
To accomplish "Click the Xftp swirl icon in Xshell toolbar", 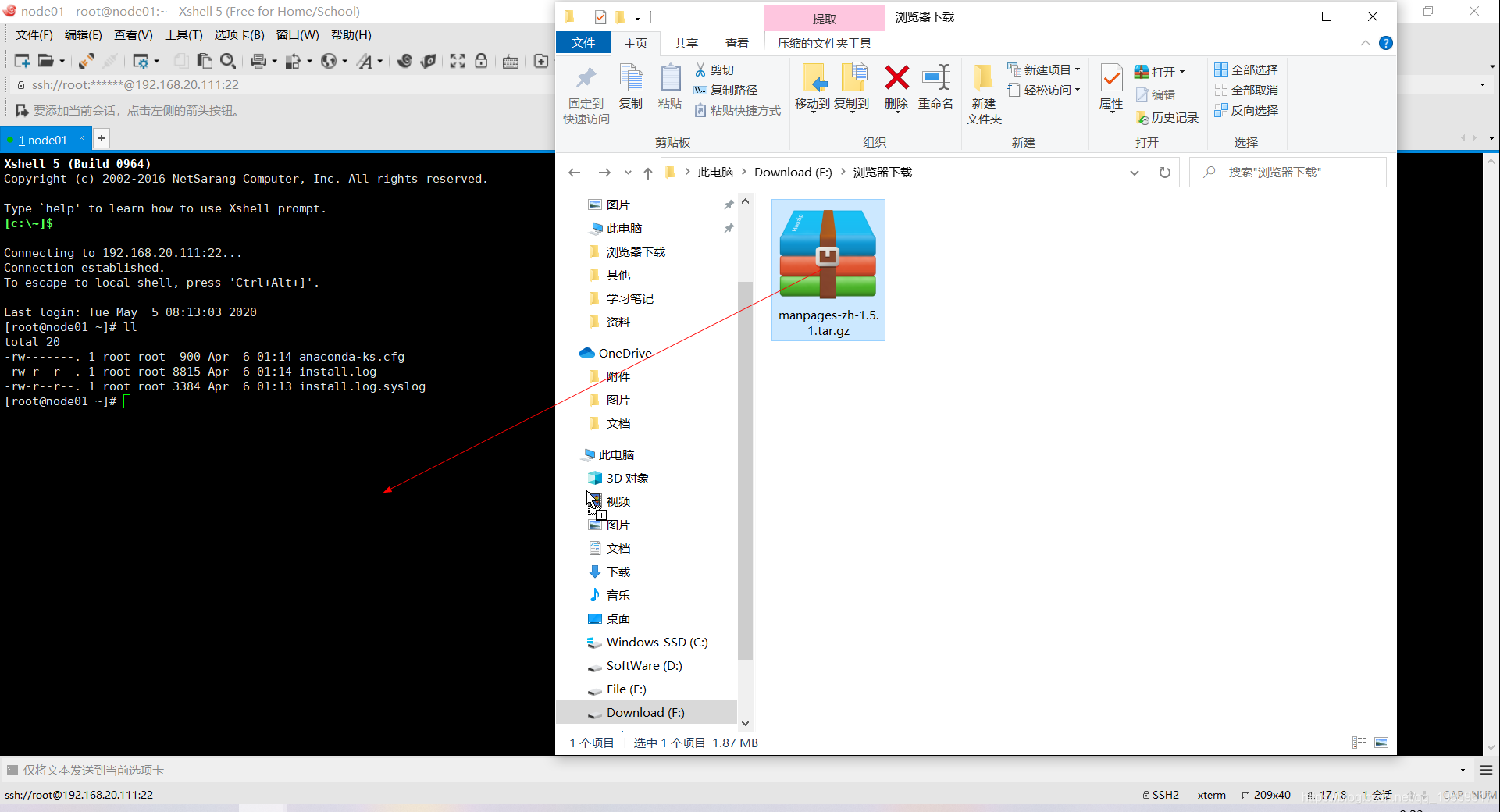I will tap(404, 61).
